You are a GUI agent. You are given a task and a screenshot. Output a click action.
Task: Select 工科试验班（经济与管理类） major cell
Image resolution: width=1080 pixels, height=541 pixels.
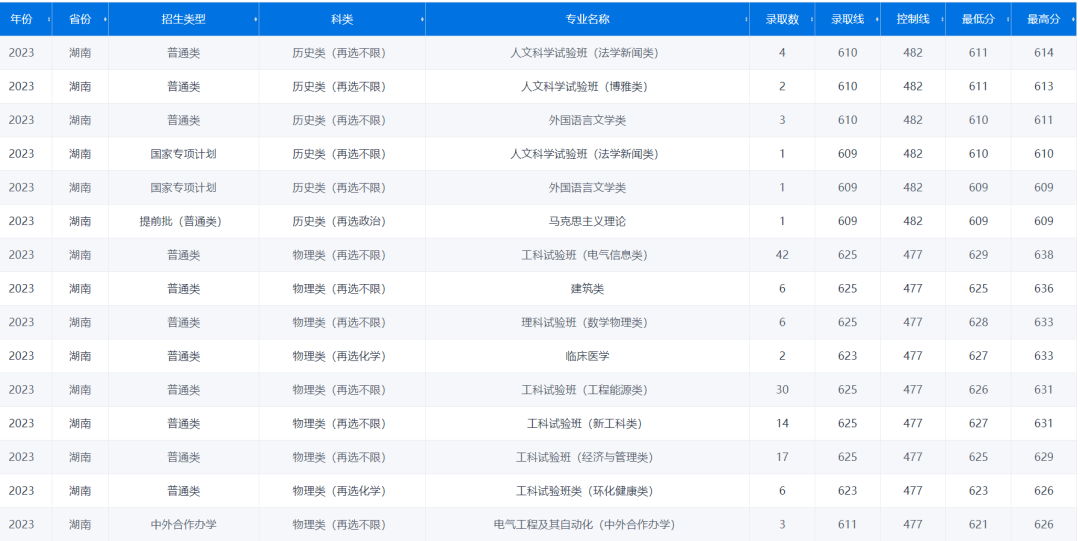tap(587, 458)
